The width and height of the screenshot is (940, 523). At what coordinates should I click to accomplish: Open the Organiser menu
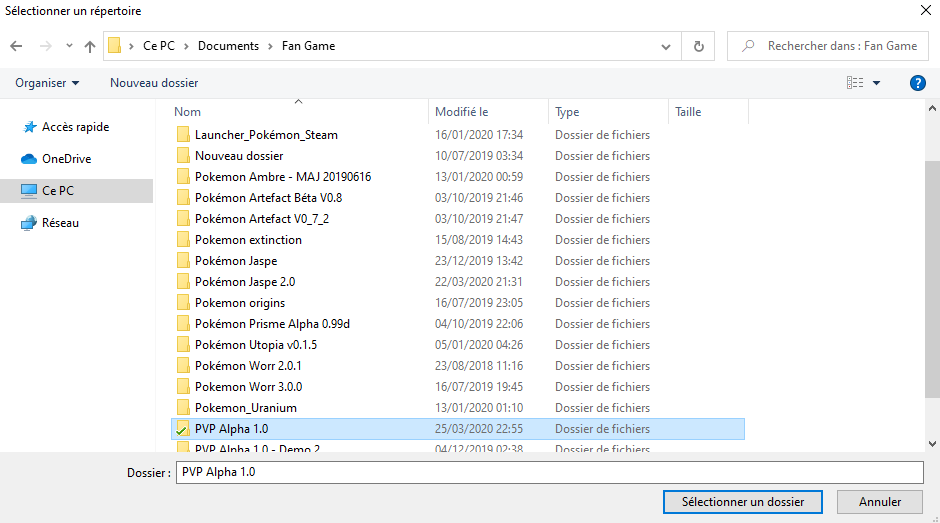[47, 83]
